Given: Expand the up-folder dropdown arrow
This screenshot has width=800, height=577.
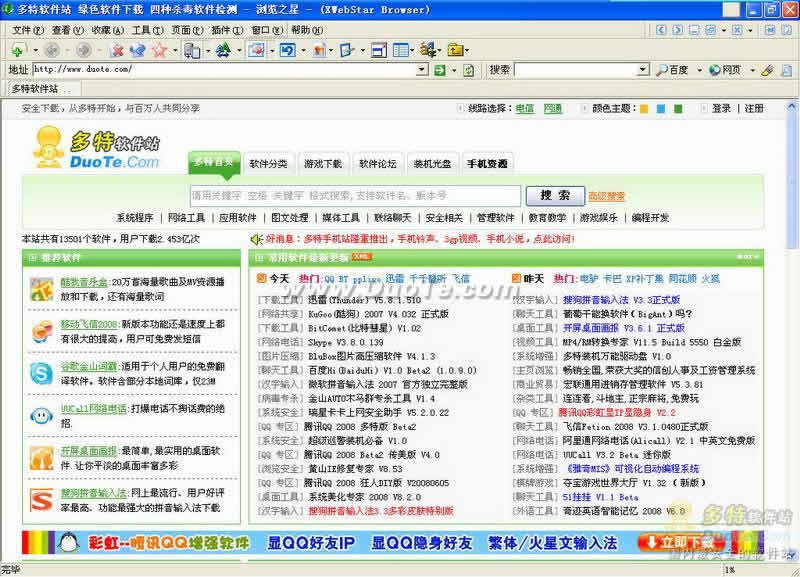Looking at the screenshot, I should tap(467, 51).
